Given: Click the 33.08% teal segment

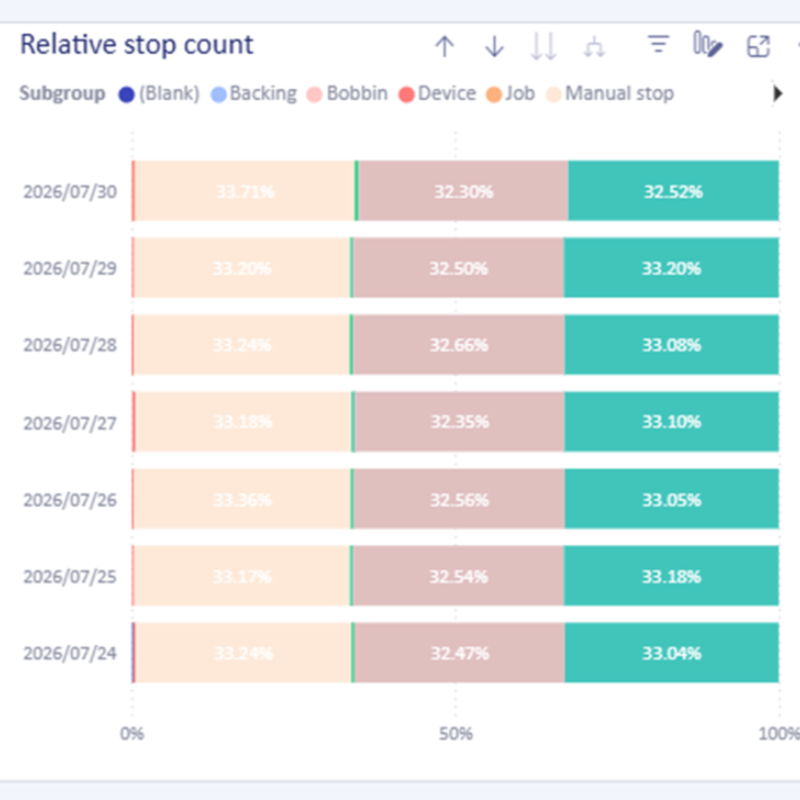Looking at the screenshot, I should [x=671, y=344].
